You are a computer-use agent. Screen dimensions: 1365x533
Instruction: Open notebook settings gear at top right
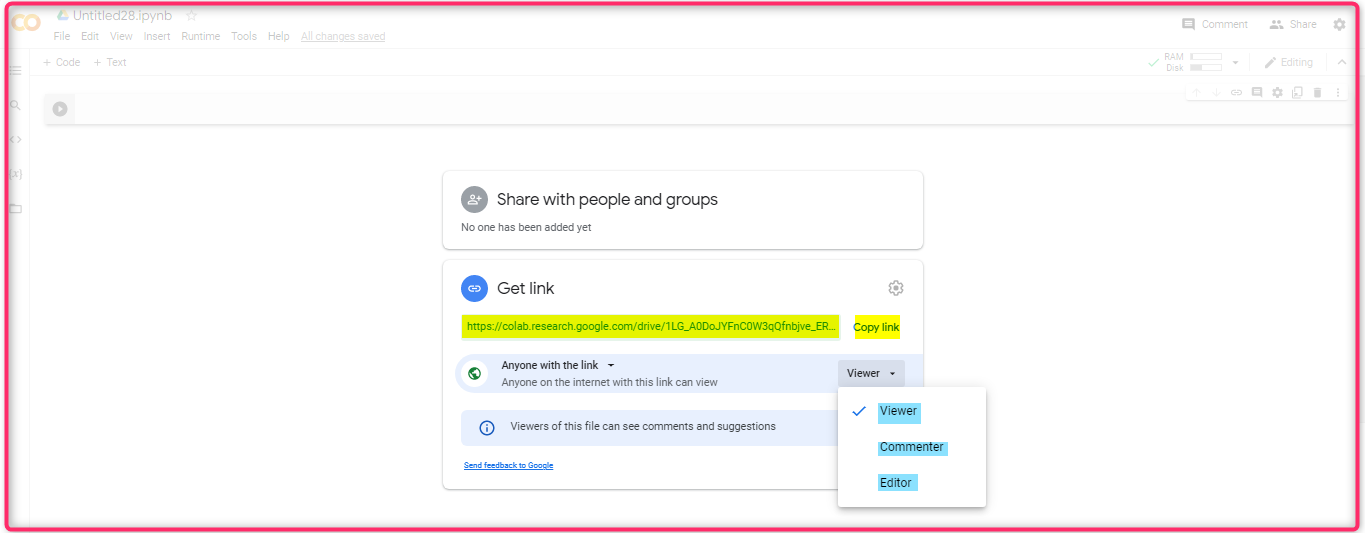pyautogui.click(x=1339, y=24)
